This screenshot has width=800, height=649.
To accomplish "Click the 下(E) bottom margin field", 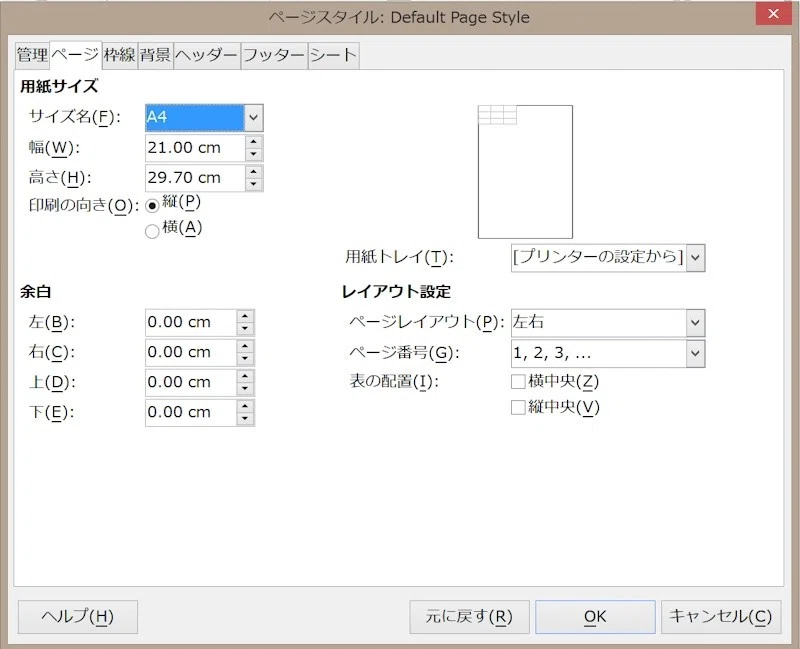I will 190,412.
